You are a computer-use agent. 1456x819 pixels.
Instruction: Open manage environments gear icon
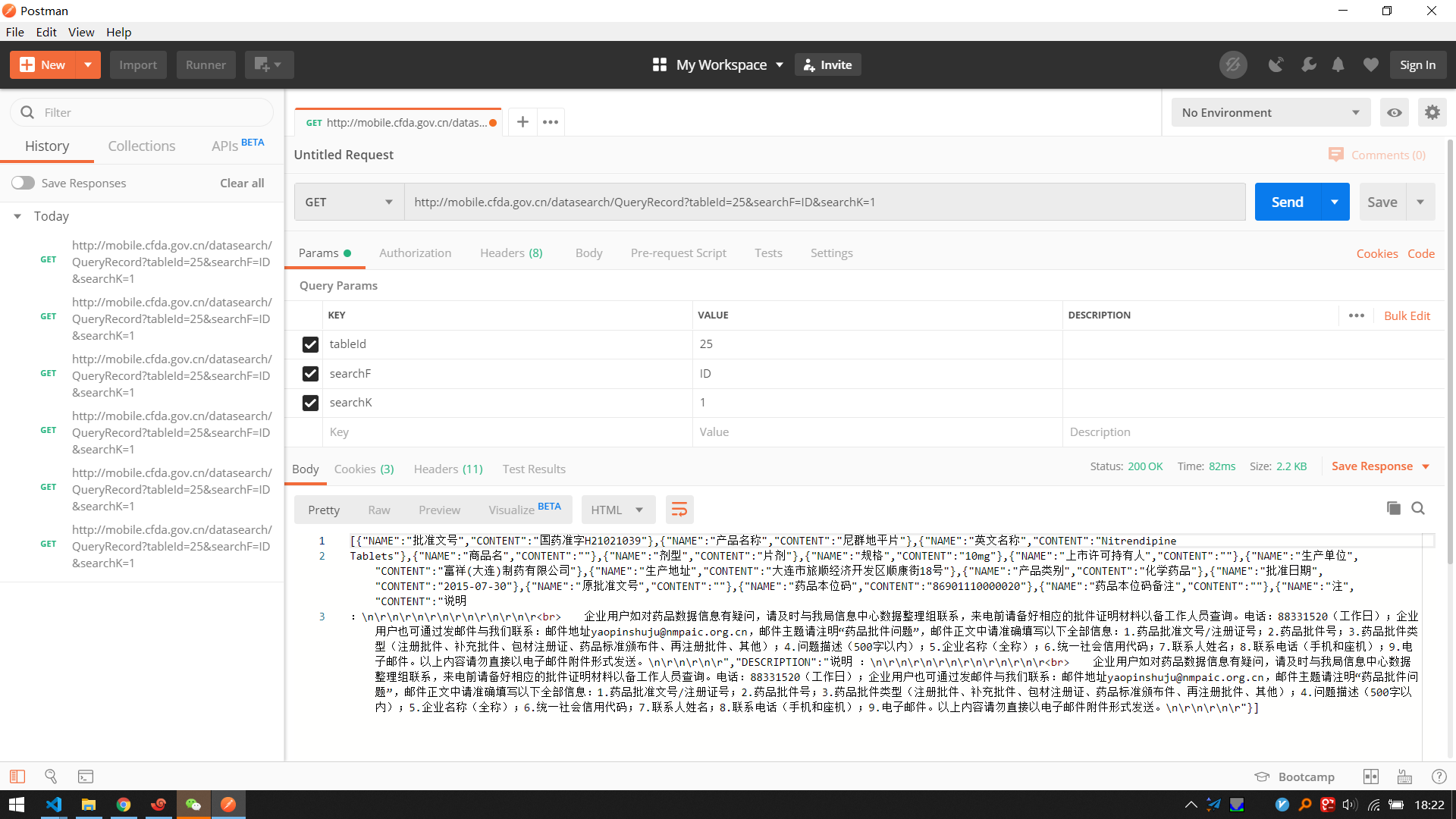pyautogui.click(x=1432, y=112)
